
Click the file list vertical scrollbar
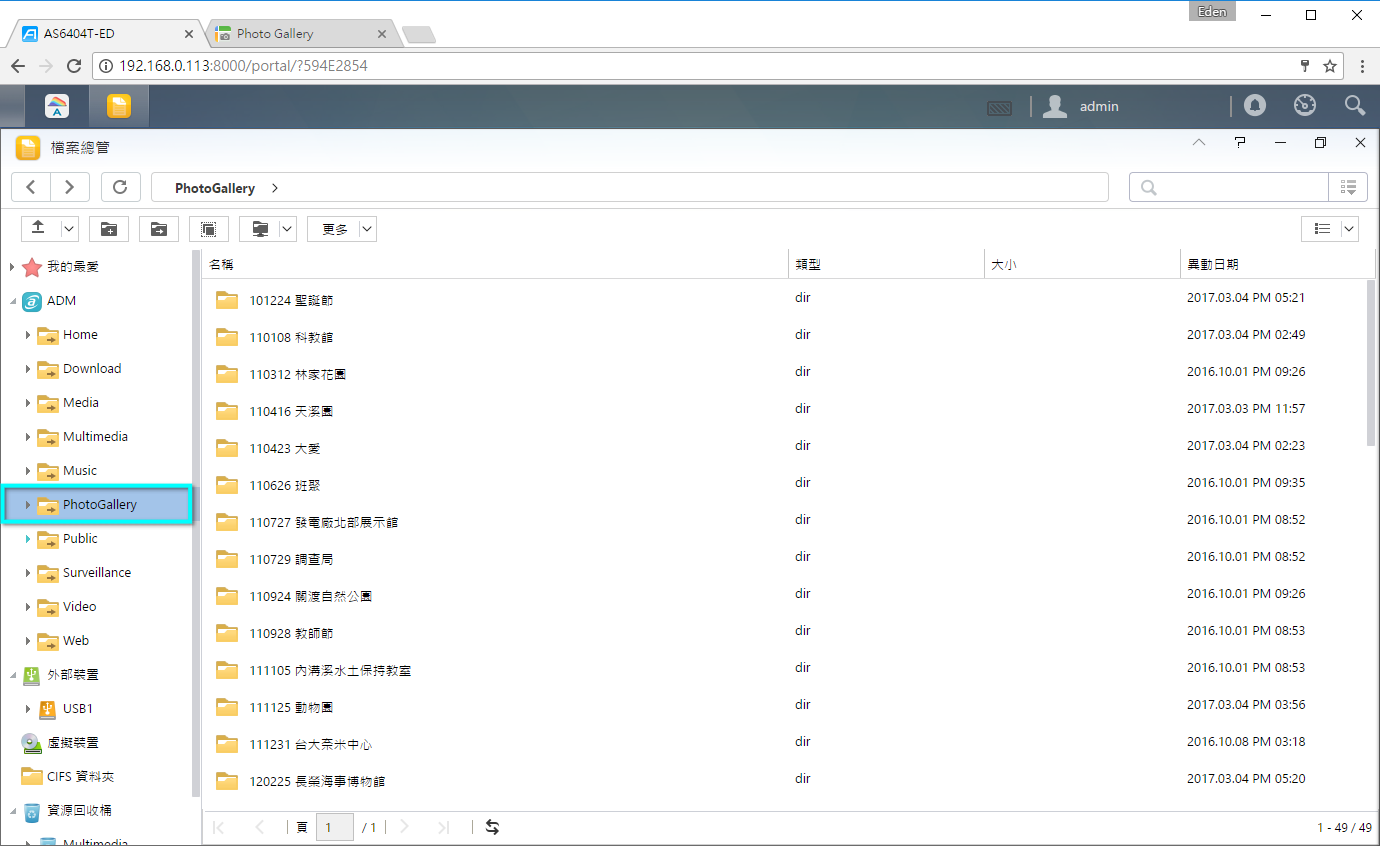pyautogui.click(x=1371, y=362)
